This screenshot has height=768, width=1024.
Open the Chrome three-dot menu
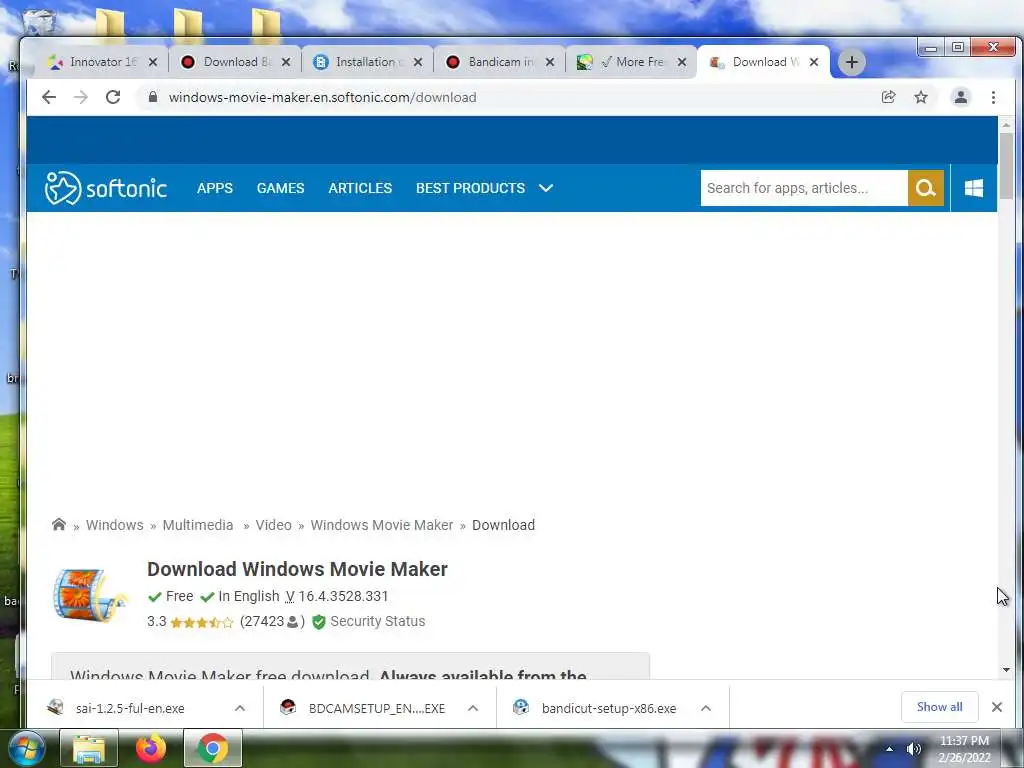[993, 97]
